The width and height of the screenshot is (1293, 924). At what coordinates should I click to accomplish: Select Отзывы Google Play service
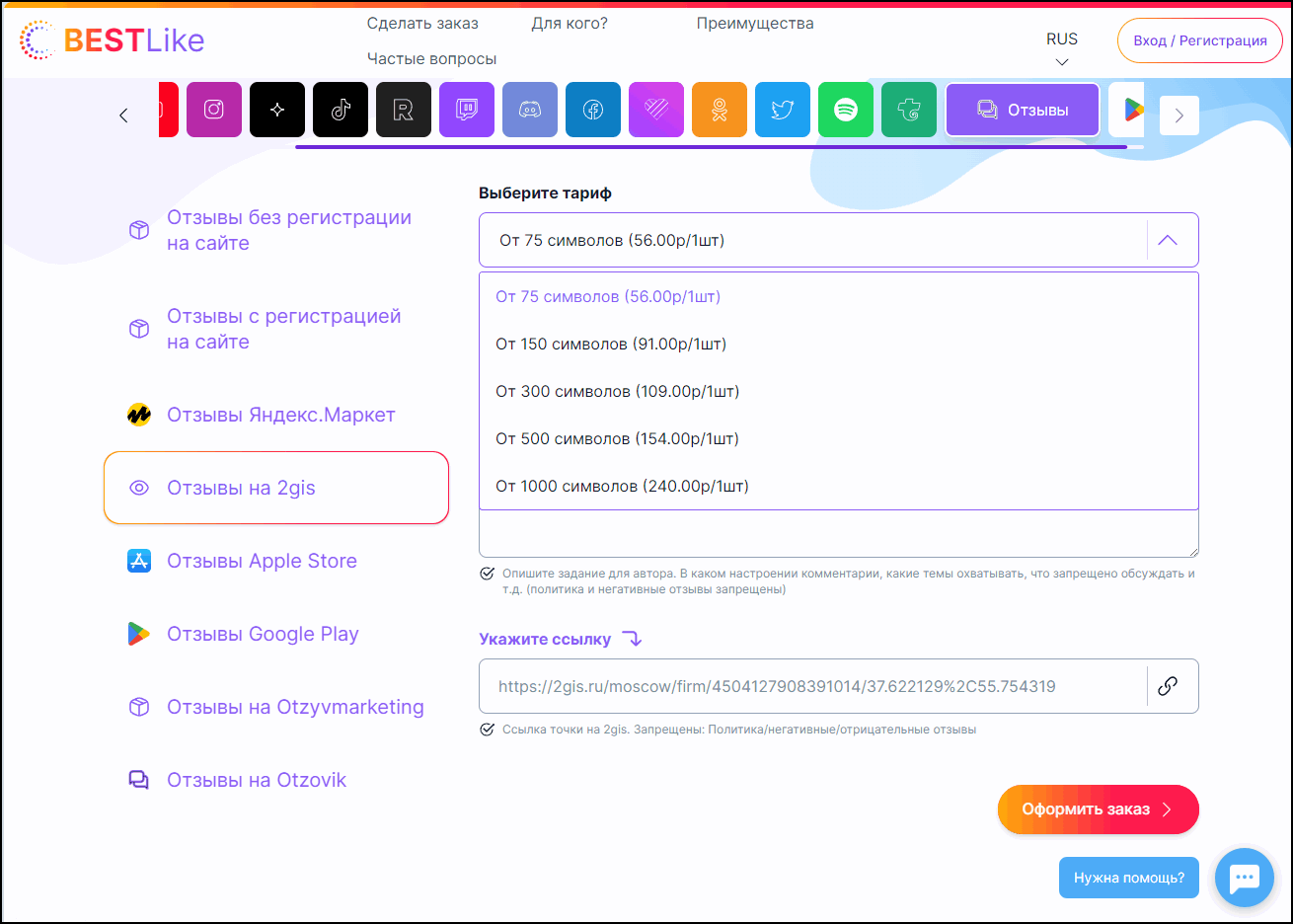276,634
